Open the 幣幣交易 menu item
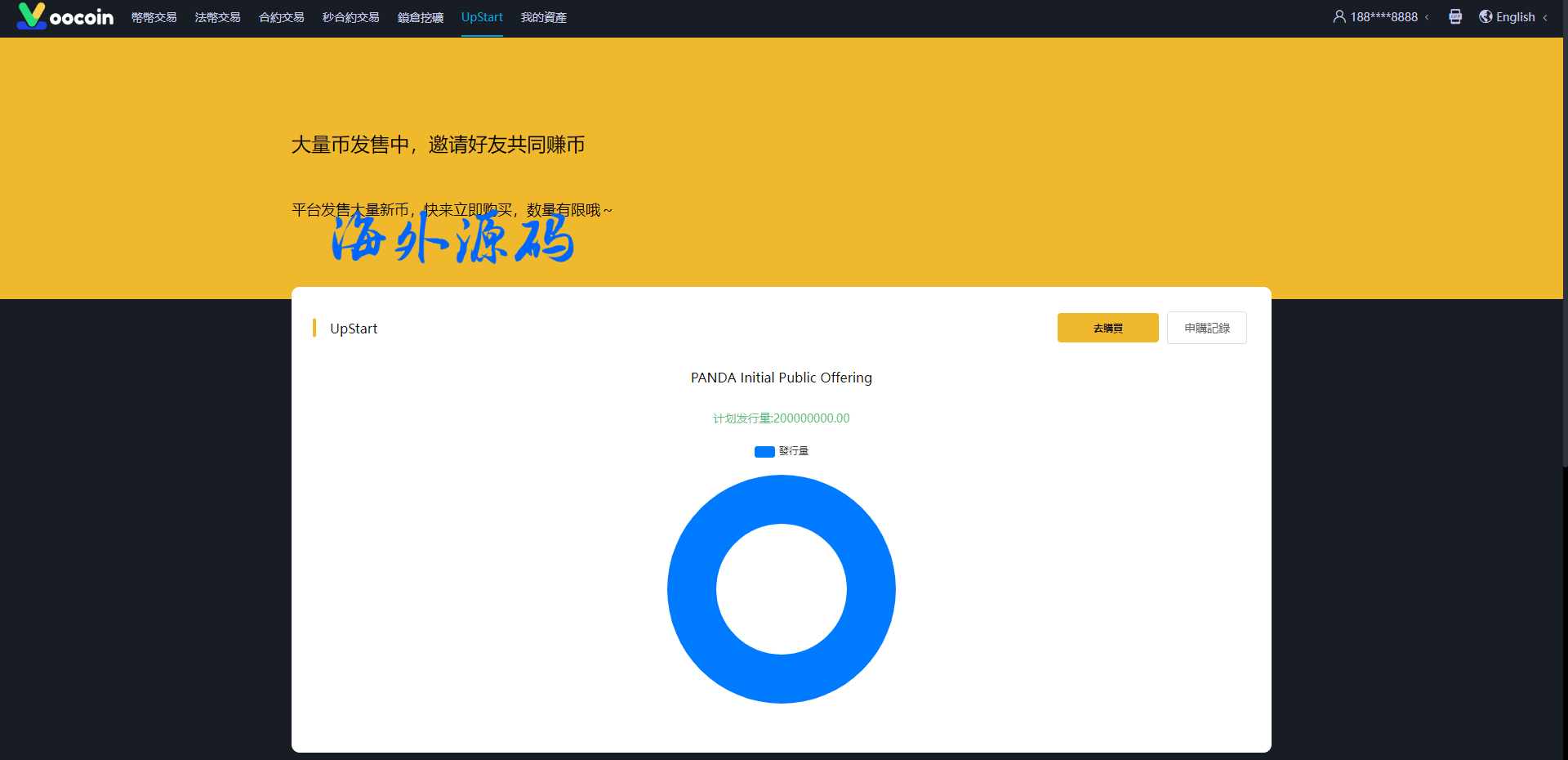The image size is (1568, 760). coord(154,17)
